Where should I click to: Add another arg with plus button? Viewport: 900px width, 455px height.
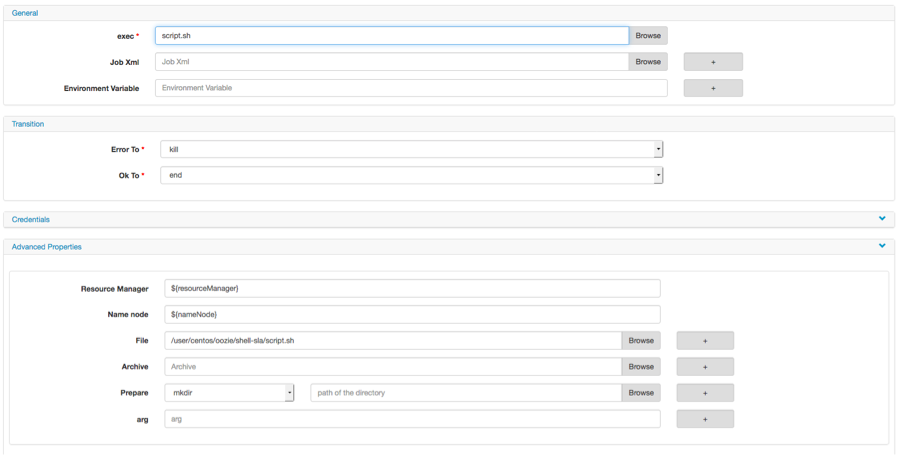705,419
